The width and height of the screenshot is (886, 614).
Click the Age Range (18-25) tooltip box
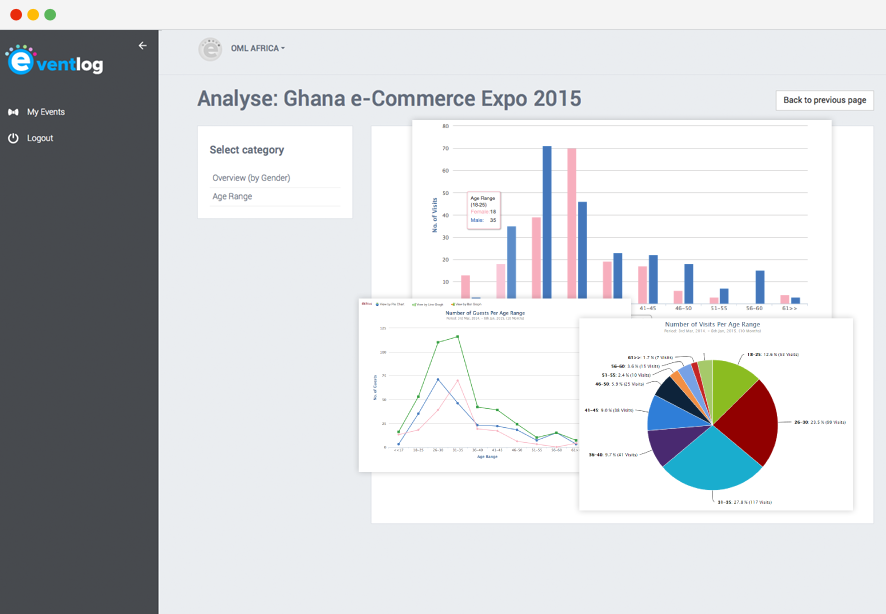point(484,210)
